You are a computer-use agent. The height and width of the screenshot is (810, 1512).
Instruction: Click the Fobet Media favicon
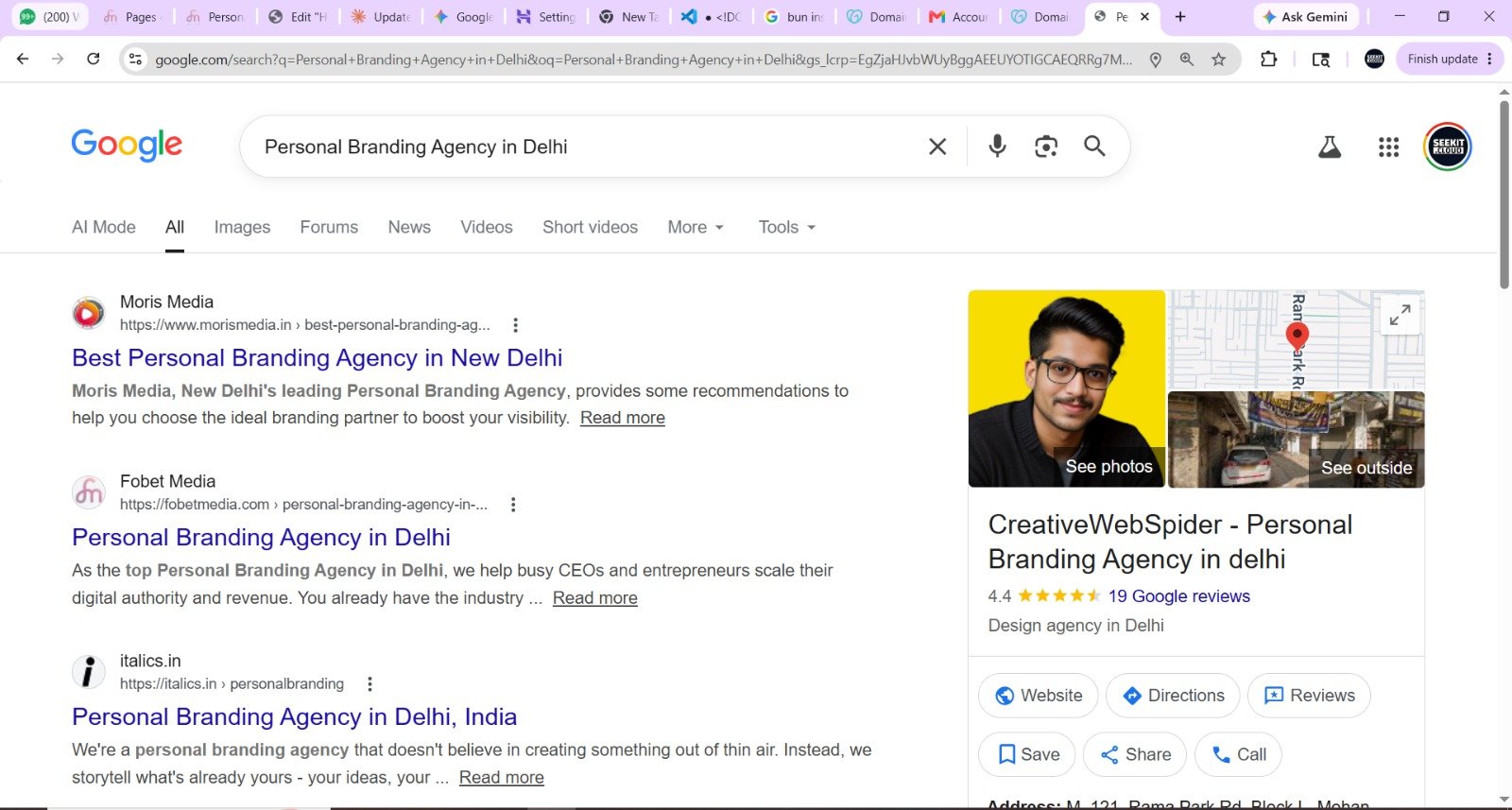89,492
